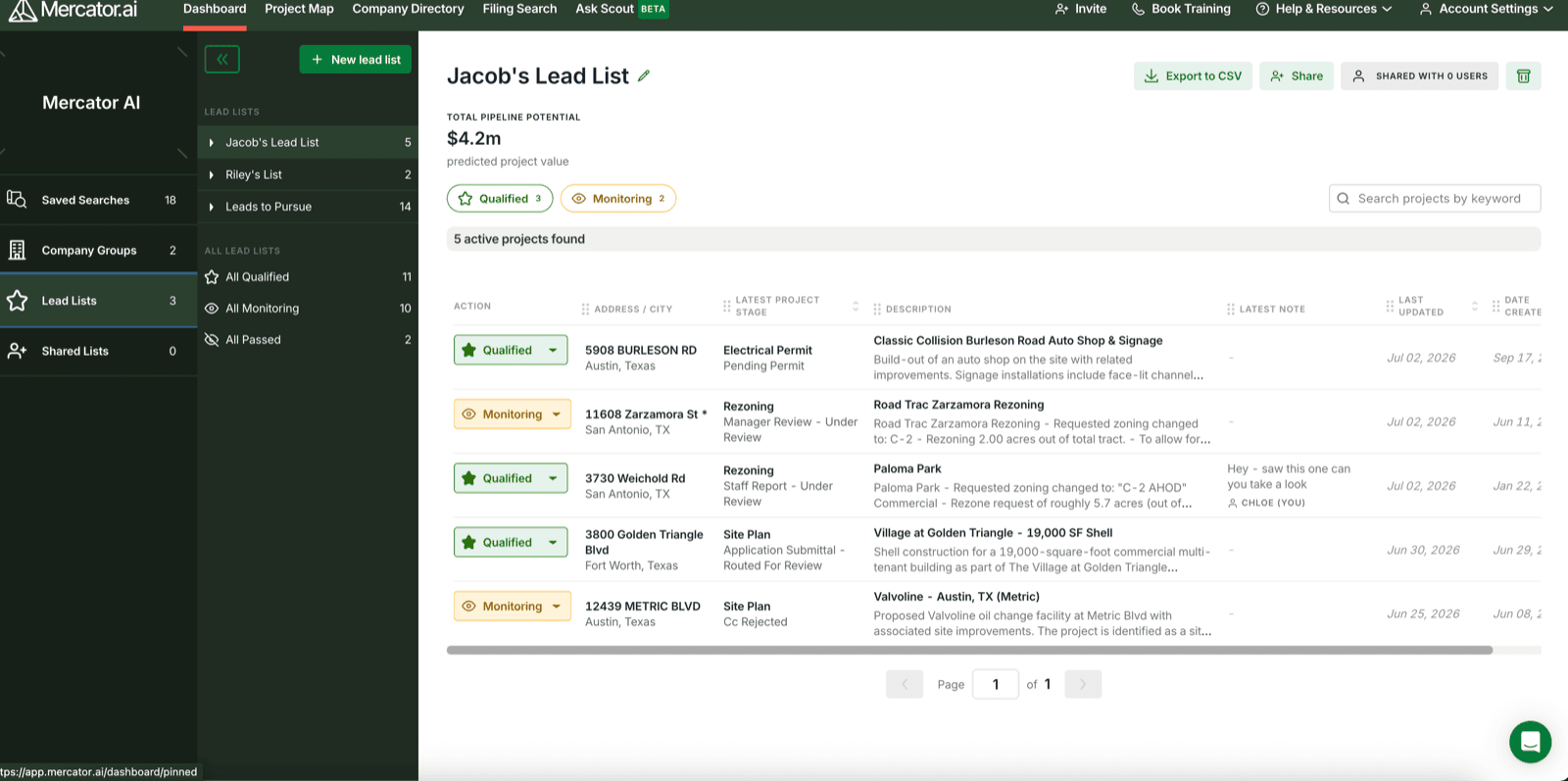Switch to the Dashboard tab
This screenshot has width=1568, height=781.
[x=215, y=9]
